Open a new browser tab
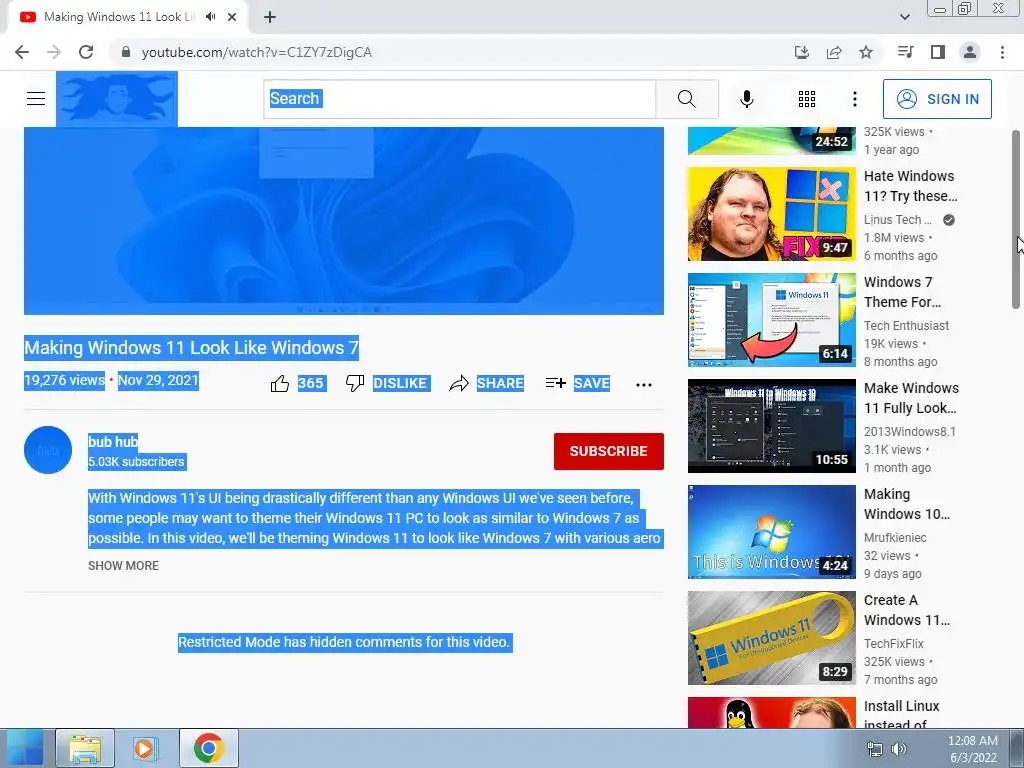The height and width of the screenshot is (768, 1024). 270,17
